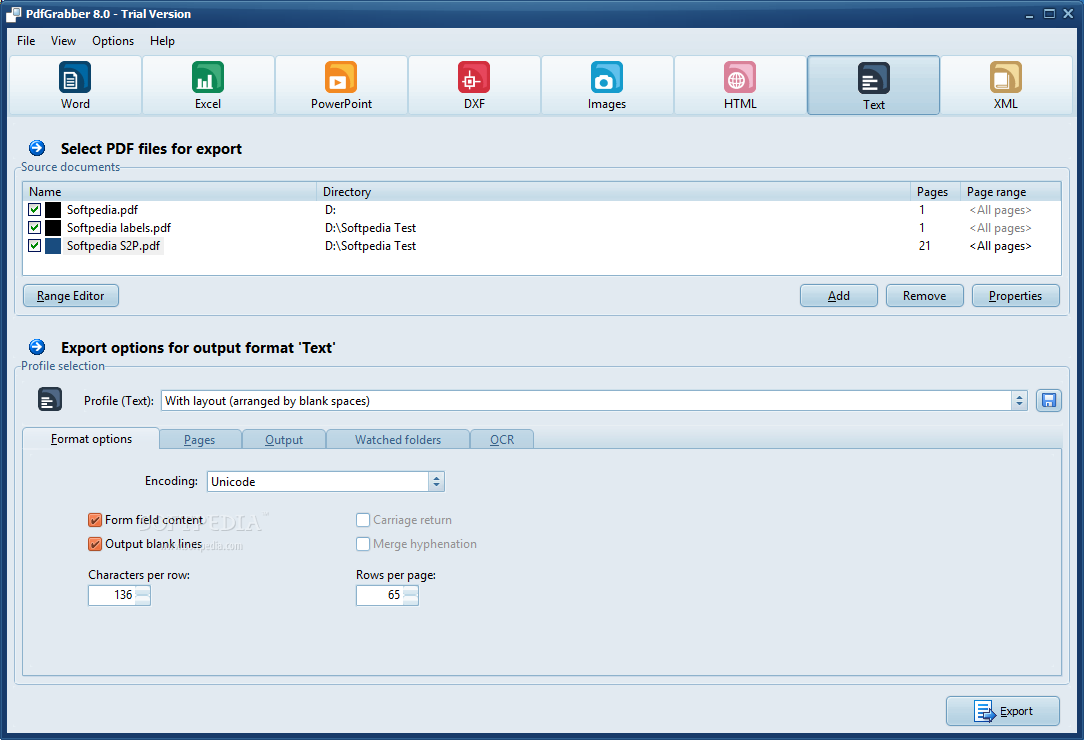Sort by the Pages column header

coord(935,192)
